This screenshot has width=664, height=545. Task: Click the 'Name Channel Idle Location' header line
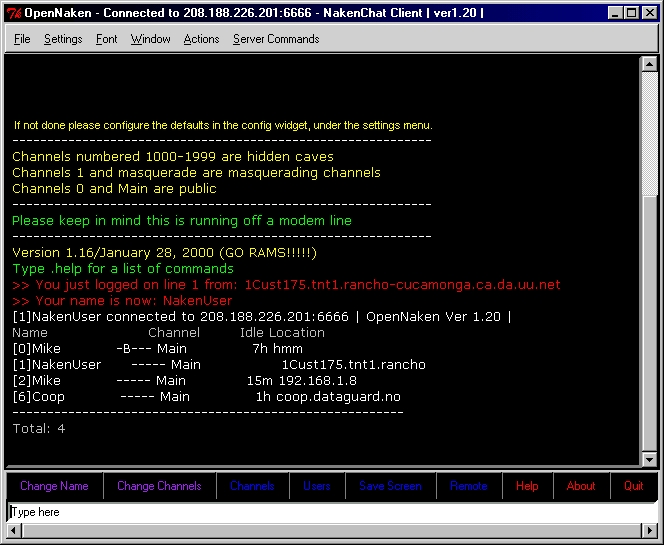tap(169, 333)
